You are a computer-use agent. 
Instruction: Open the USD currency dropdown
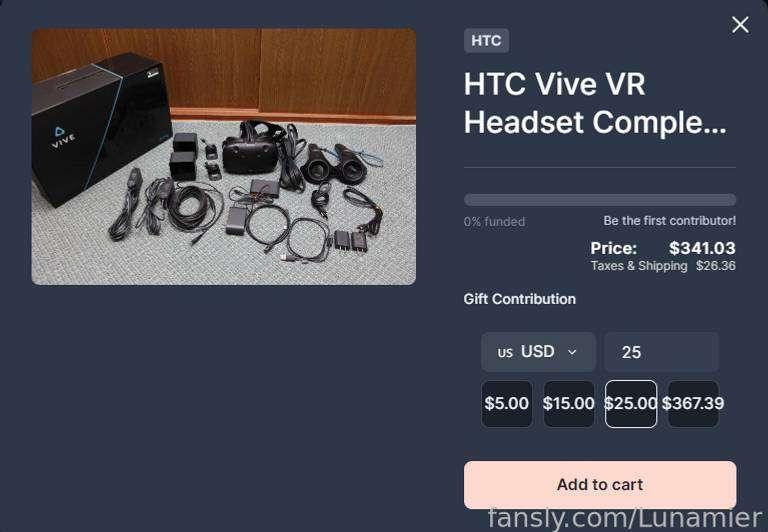(538, 352)
